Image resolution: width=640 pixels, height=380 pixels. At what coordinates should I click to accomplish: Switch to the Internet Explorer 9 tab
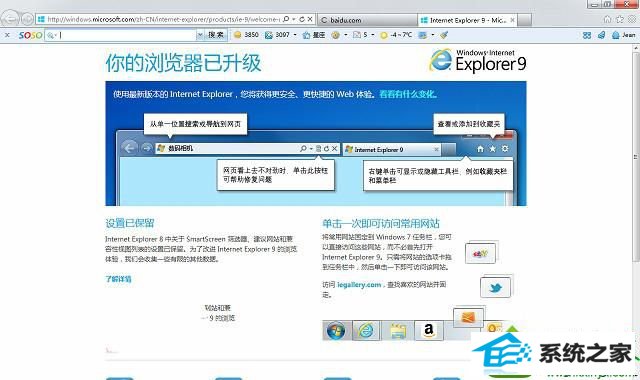(468, 20)
